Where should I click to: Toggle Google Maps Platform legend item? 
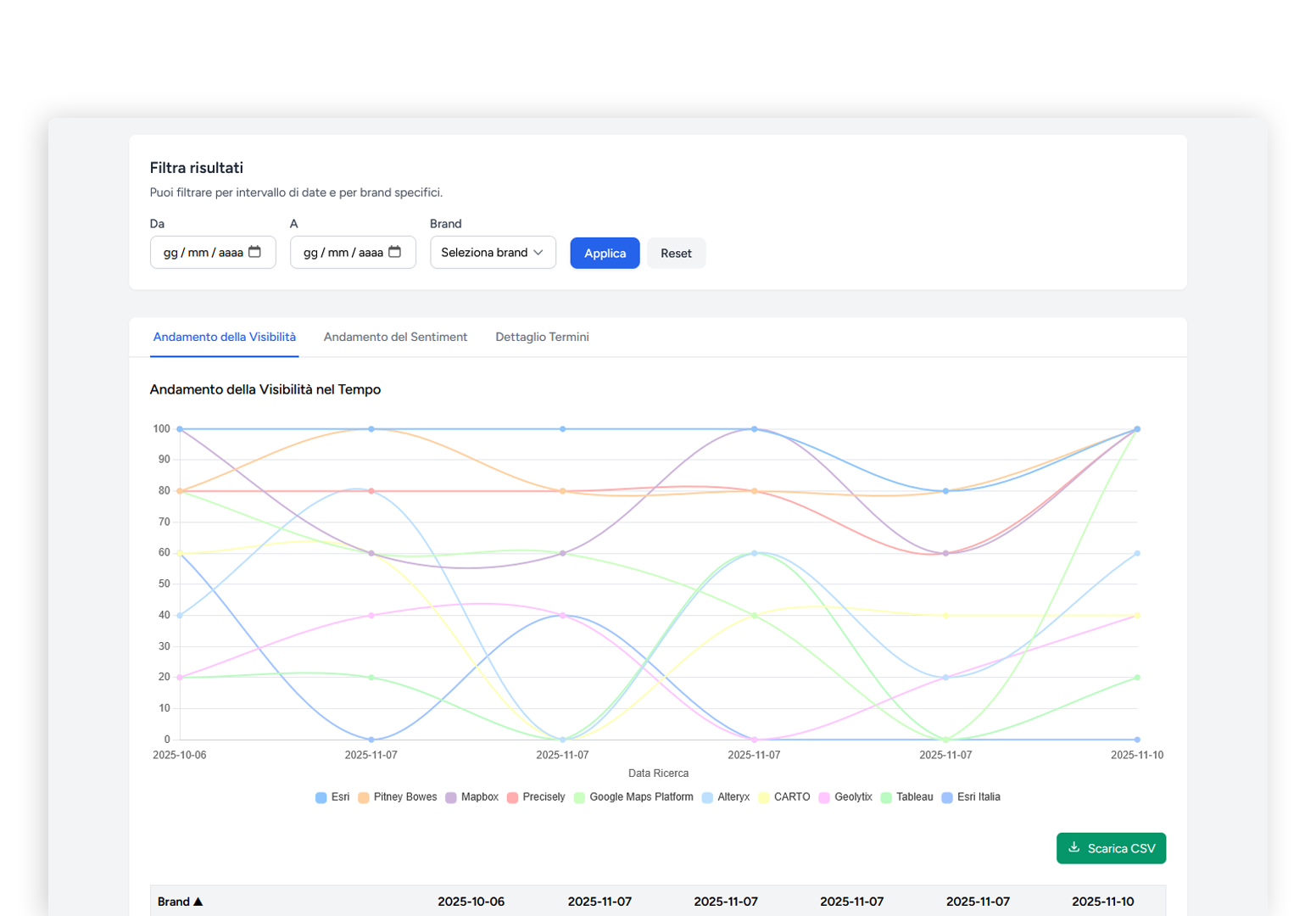click(x=633, y=797)
